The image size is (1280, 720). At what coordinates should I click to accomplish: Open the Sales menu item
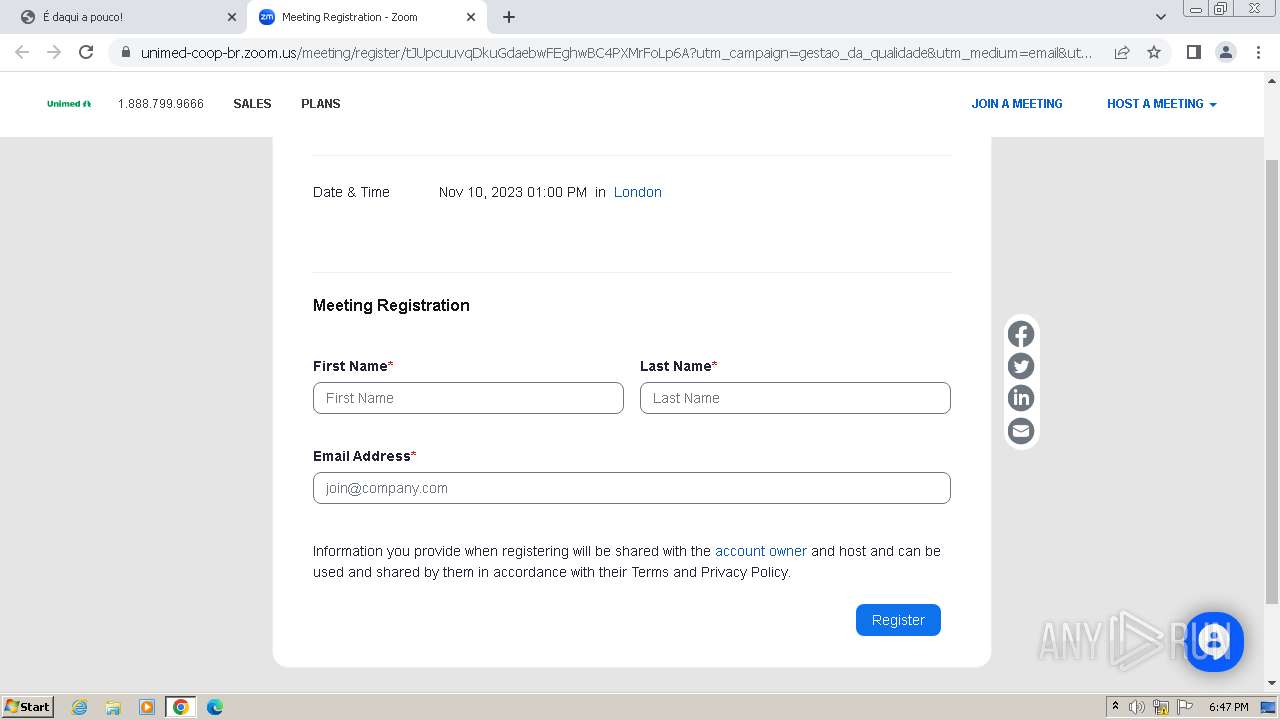coord(252,104)
